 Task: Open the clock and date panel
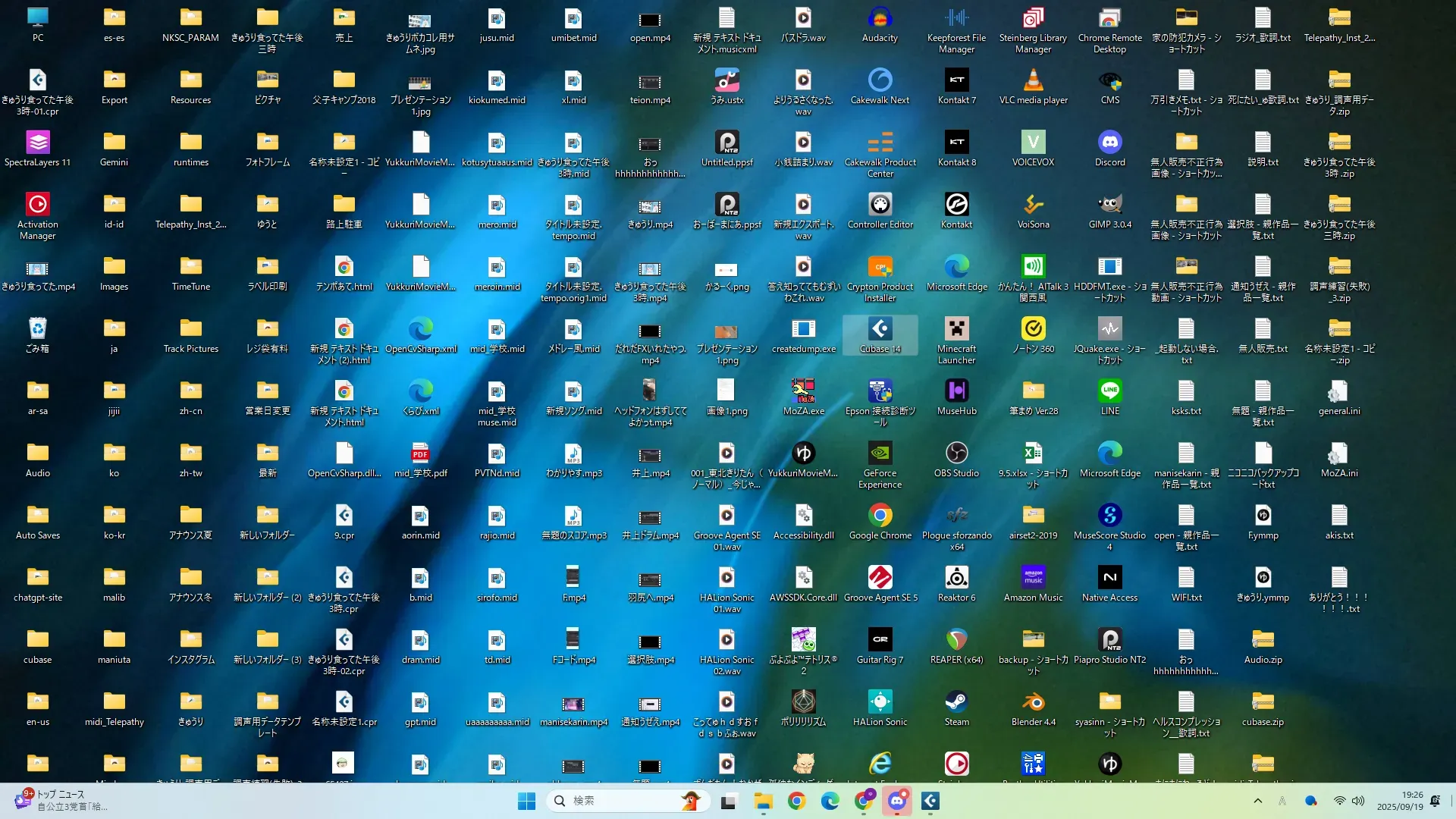point(1400,801)
